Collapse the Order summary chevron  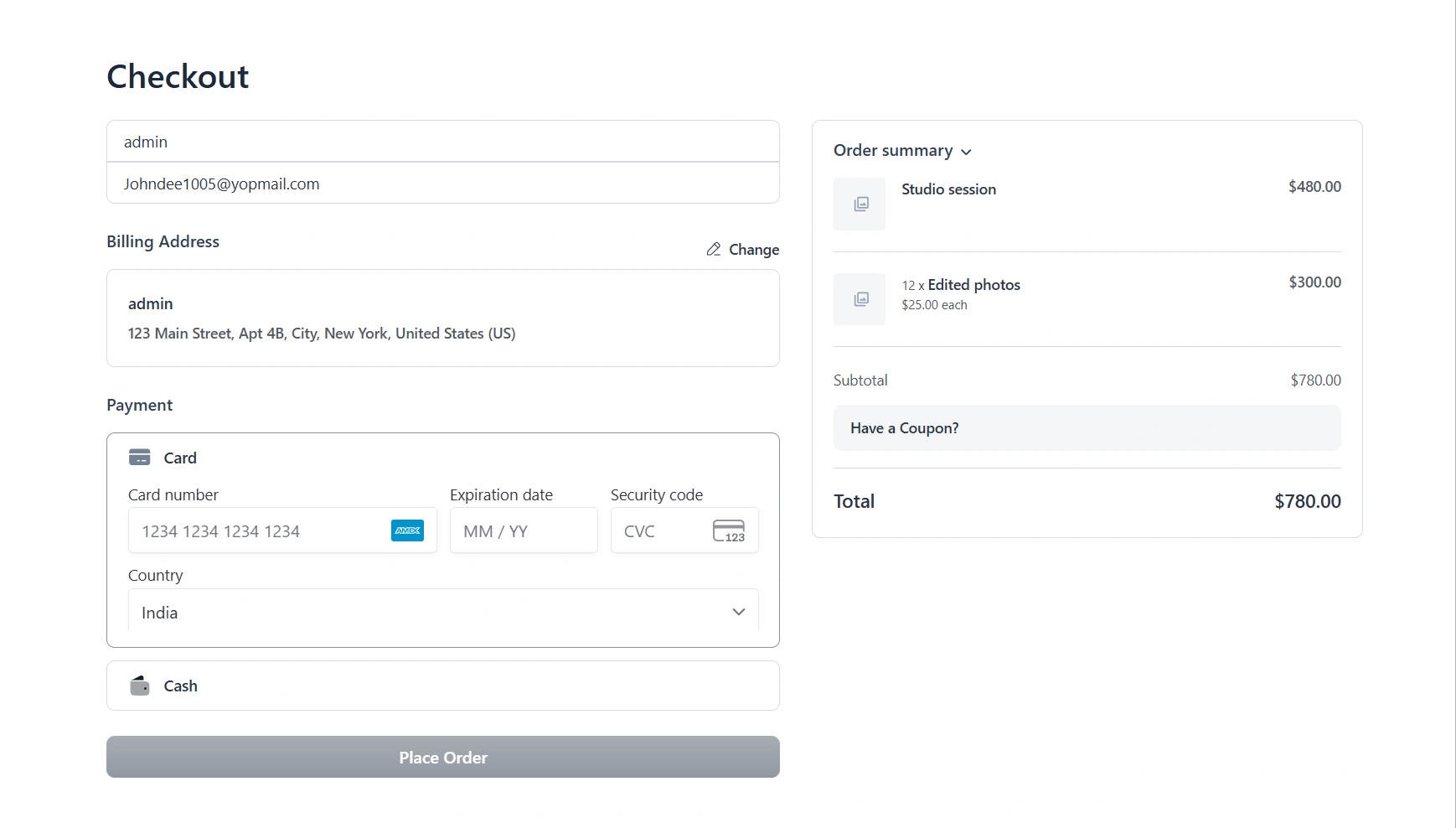click(966, 152)
